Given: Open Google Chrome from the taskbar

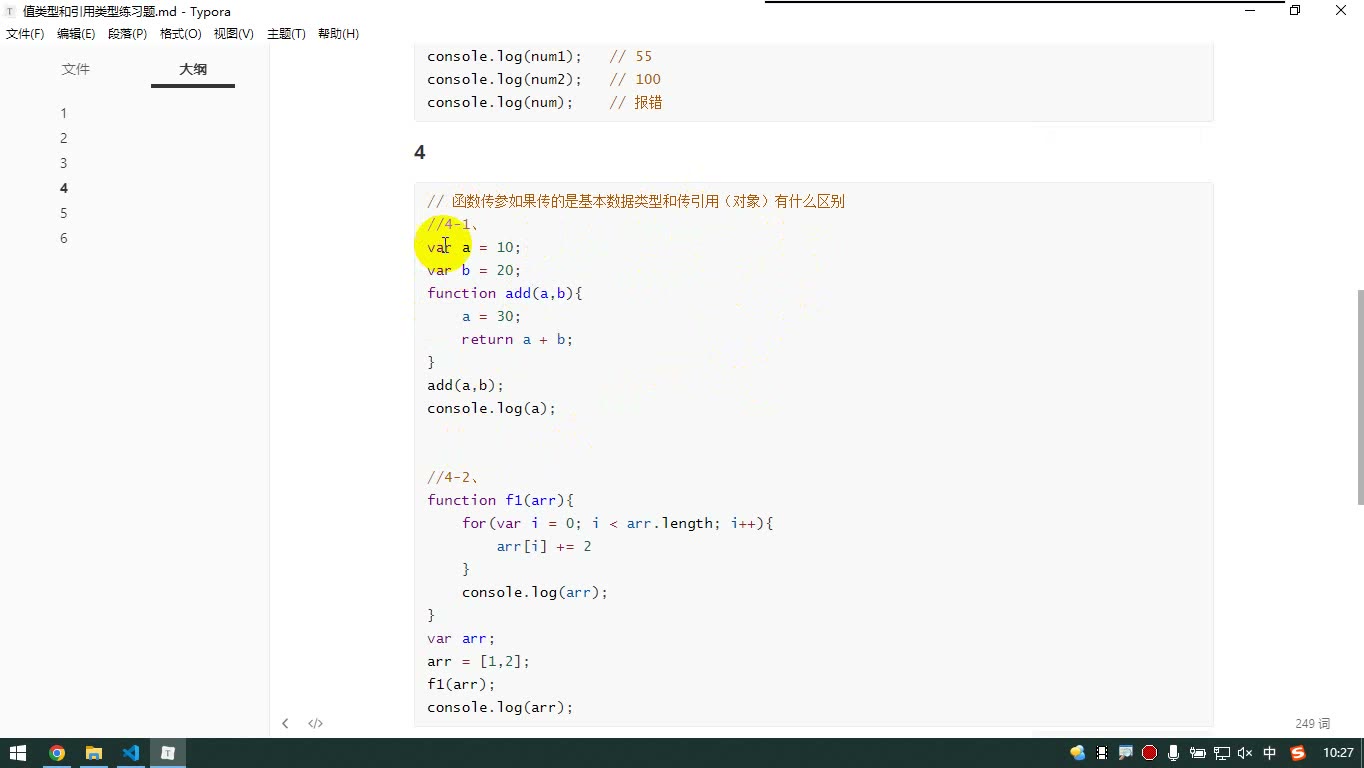Looking at the screenshot, I should point(57,753).
